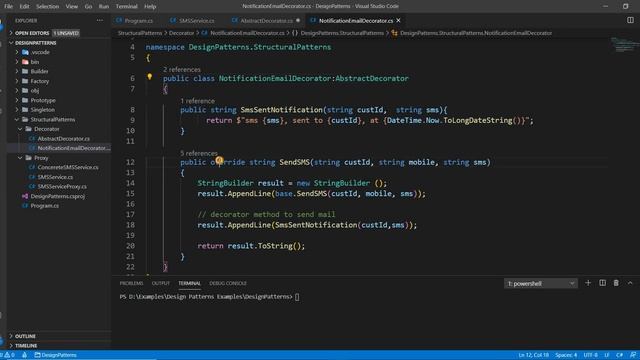The height and width of the screenshot is (360, 640).
Task: Close the NotificationEmailDecorator.cs tab
Action: point(398,20)
